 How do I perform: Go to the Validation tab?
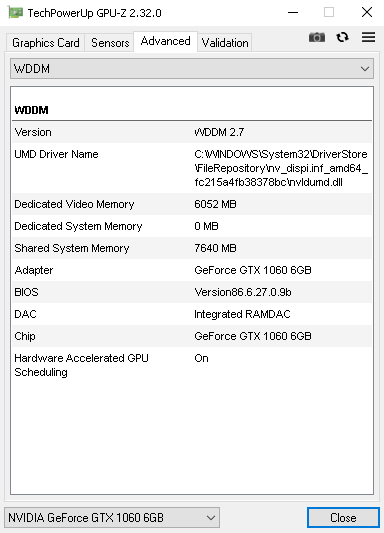coord(225,43)
